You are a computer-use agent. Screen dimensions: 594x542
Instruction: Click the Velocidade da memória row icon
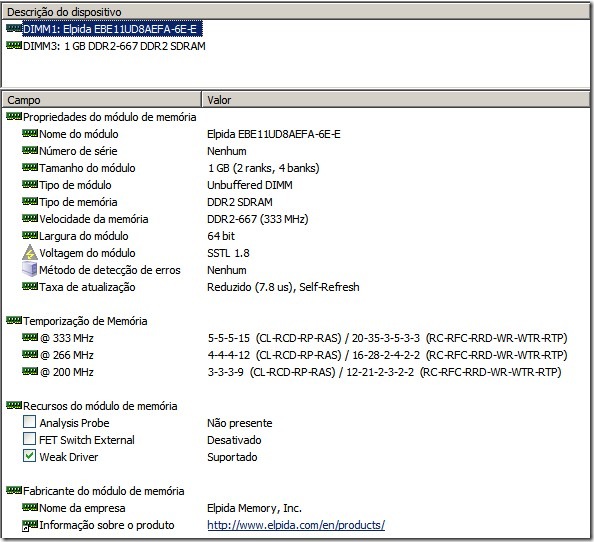(x=30, y=219)
